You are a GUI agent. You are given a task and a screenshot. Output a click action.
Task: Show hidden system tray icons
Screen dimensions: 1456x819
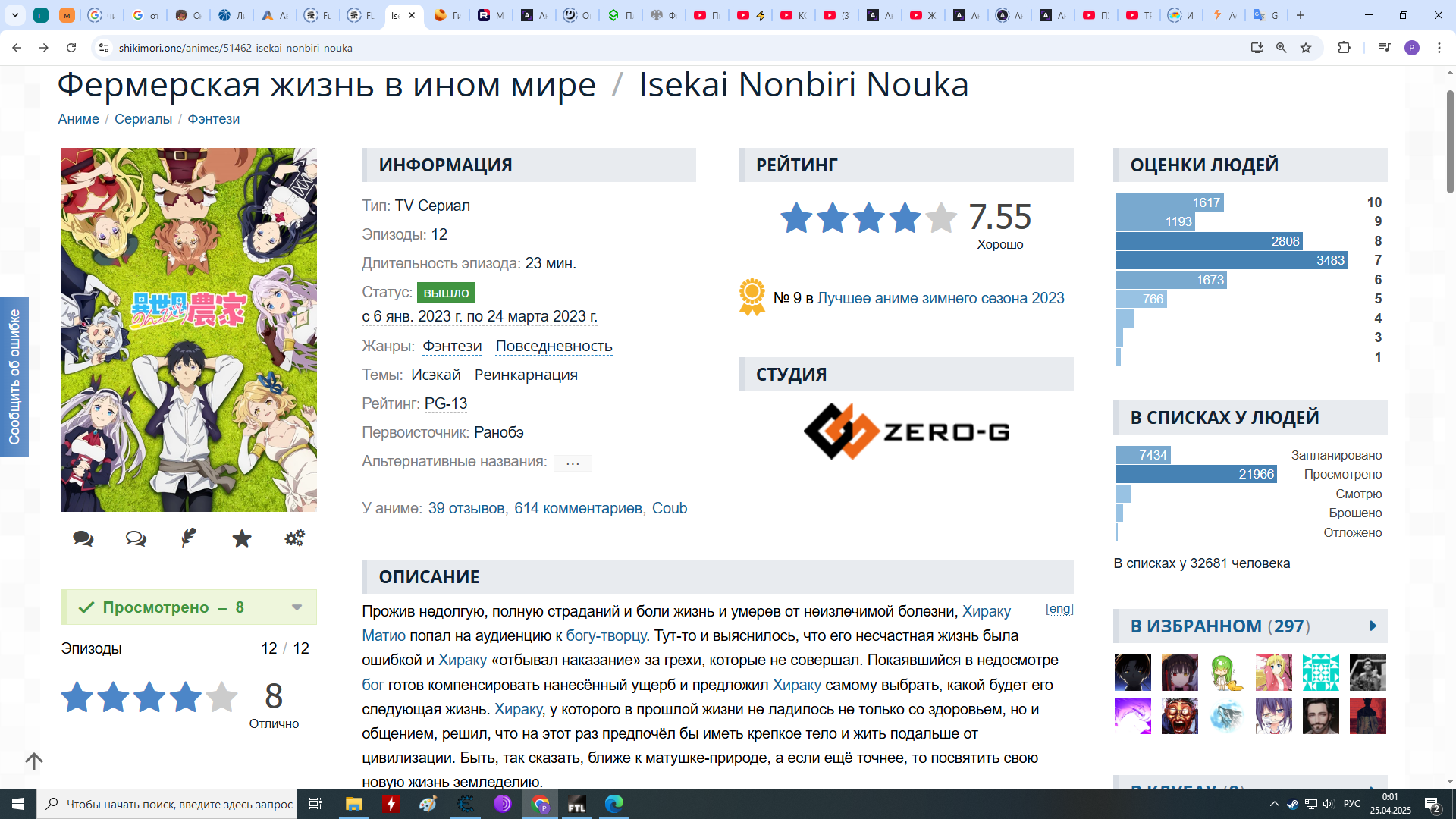(1274, 804)
